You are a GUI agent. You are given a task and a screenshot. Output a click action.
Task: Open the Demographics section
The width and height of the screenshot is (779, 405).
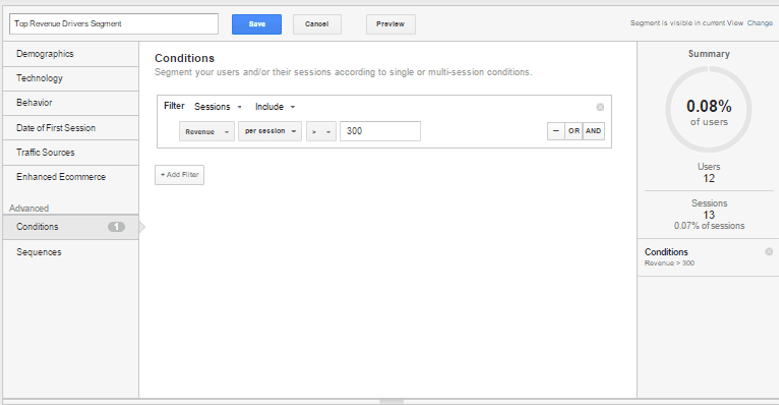[x=71, y=54]
